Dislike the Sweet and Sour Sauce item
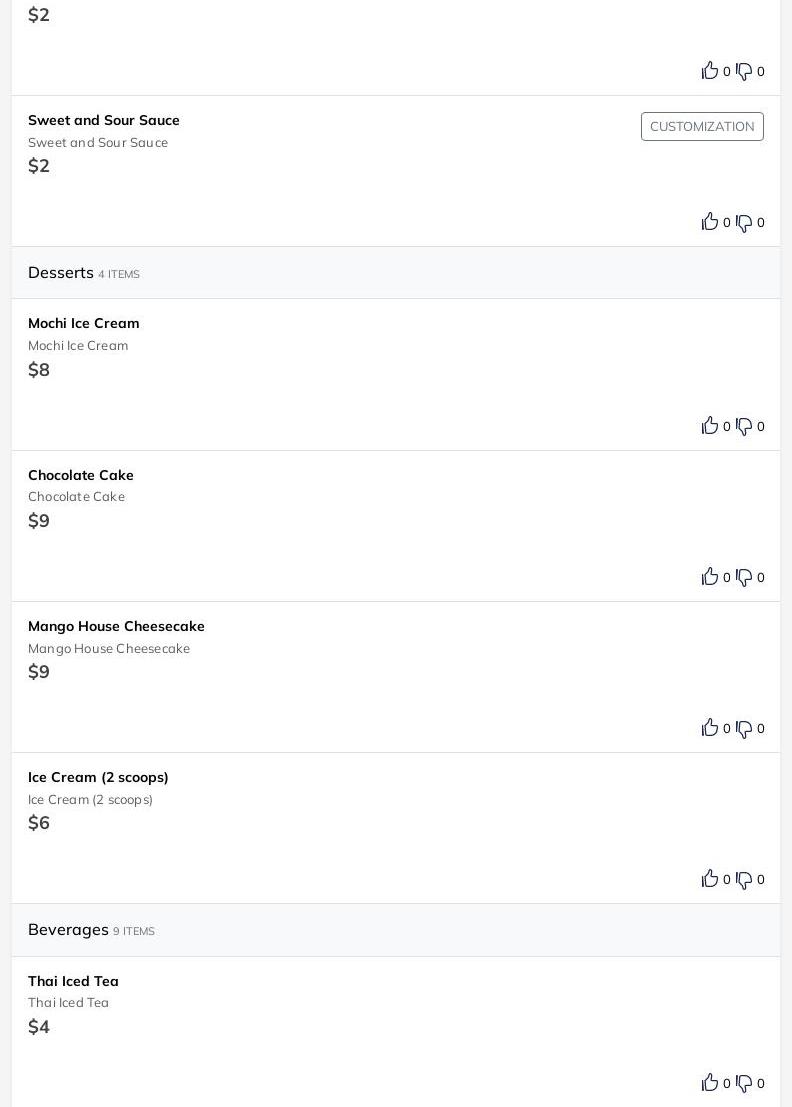 (x=744, y=223)
